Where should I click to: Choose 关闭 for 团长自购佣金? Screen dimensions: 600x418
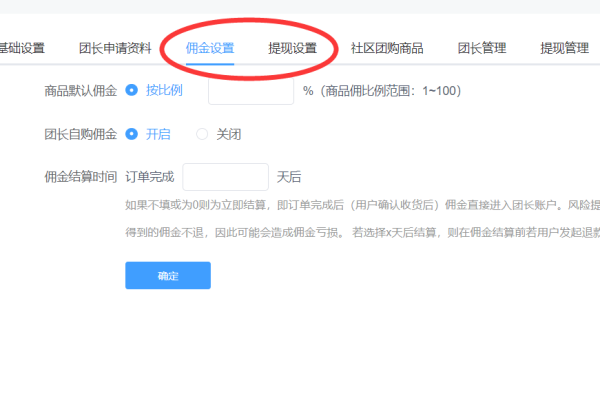202,134
